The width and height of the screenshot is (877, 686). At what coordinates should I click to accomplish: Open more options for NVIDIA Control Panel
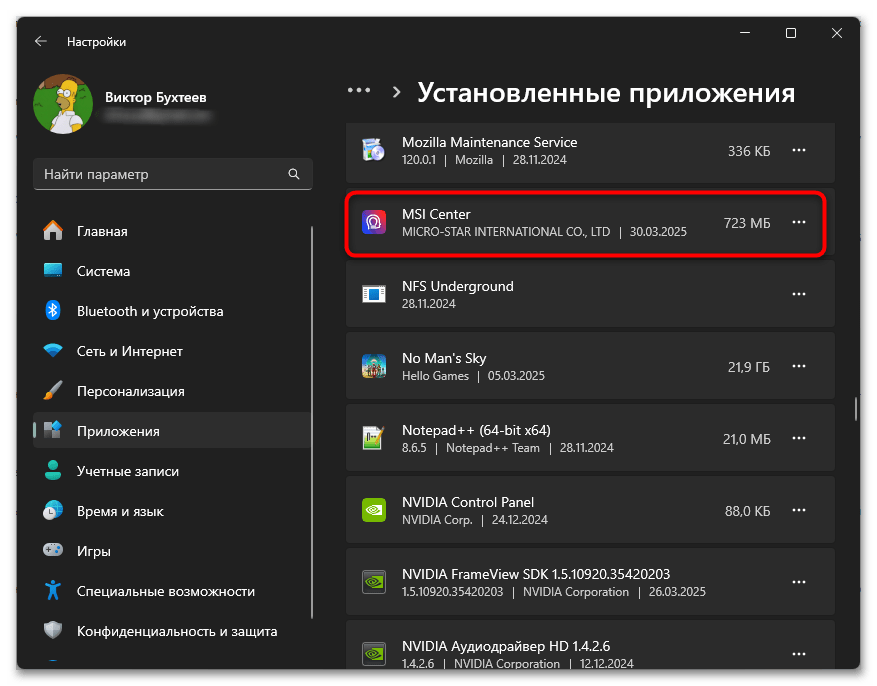click(799, 510)
